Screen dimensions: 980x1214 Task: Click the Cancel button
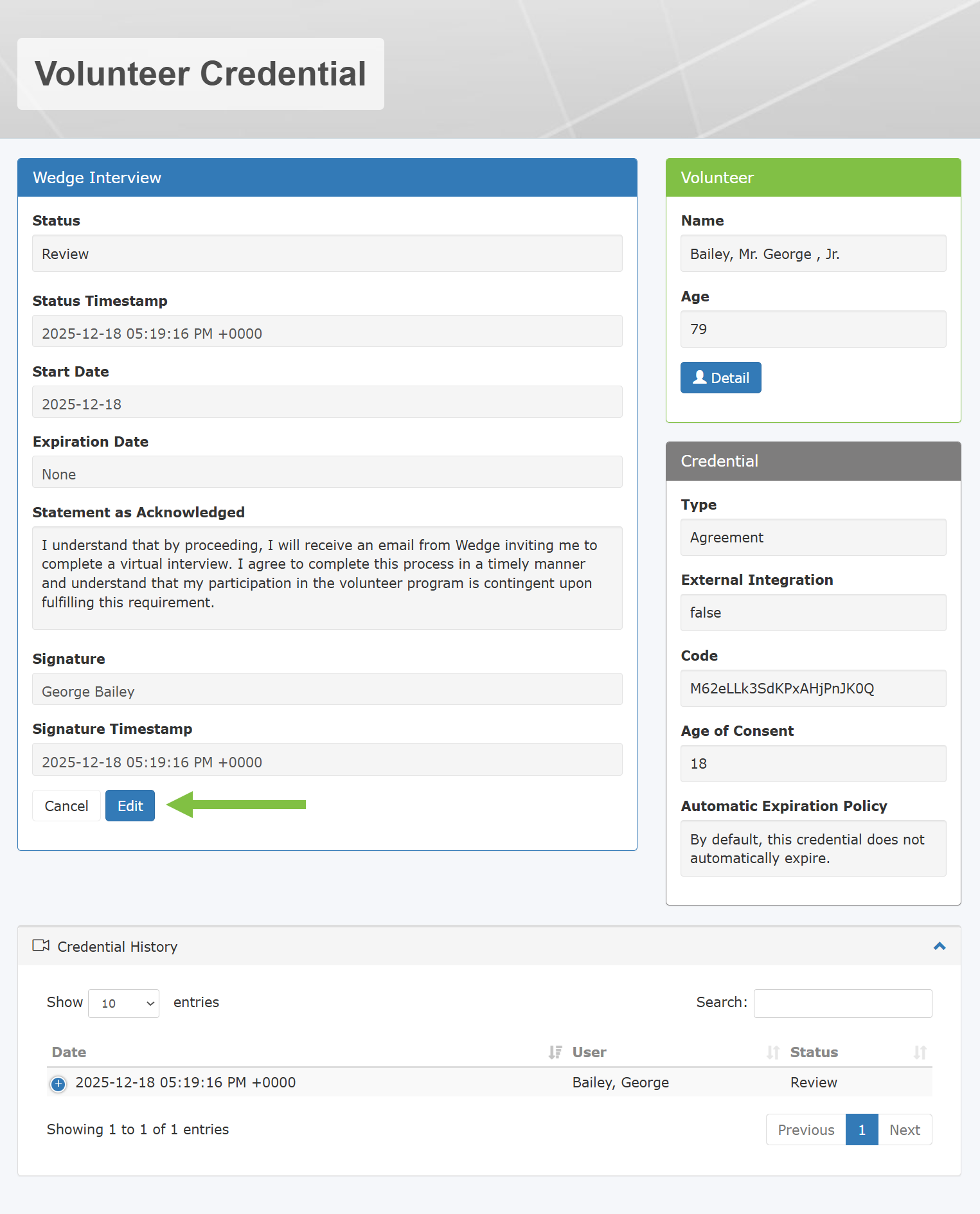[x=66, y=805]
